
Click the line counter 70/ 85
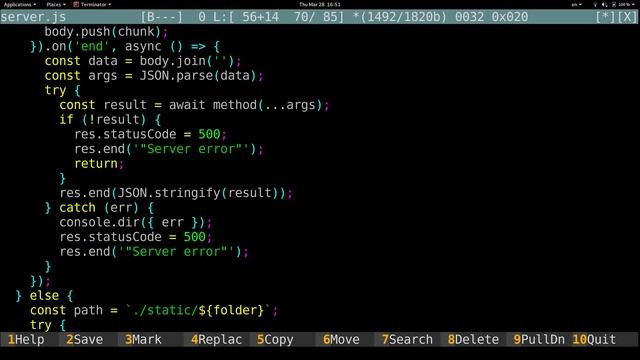[x=316, y=17]
